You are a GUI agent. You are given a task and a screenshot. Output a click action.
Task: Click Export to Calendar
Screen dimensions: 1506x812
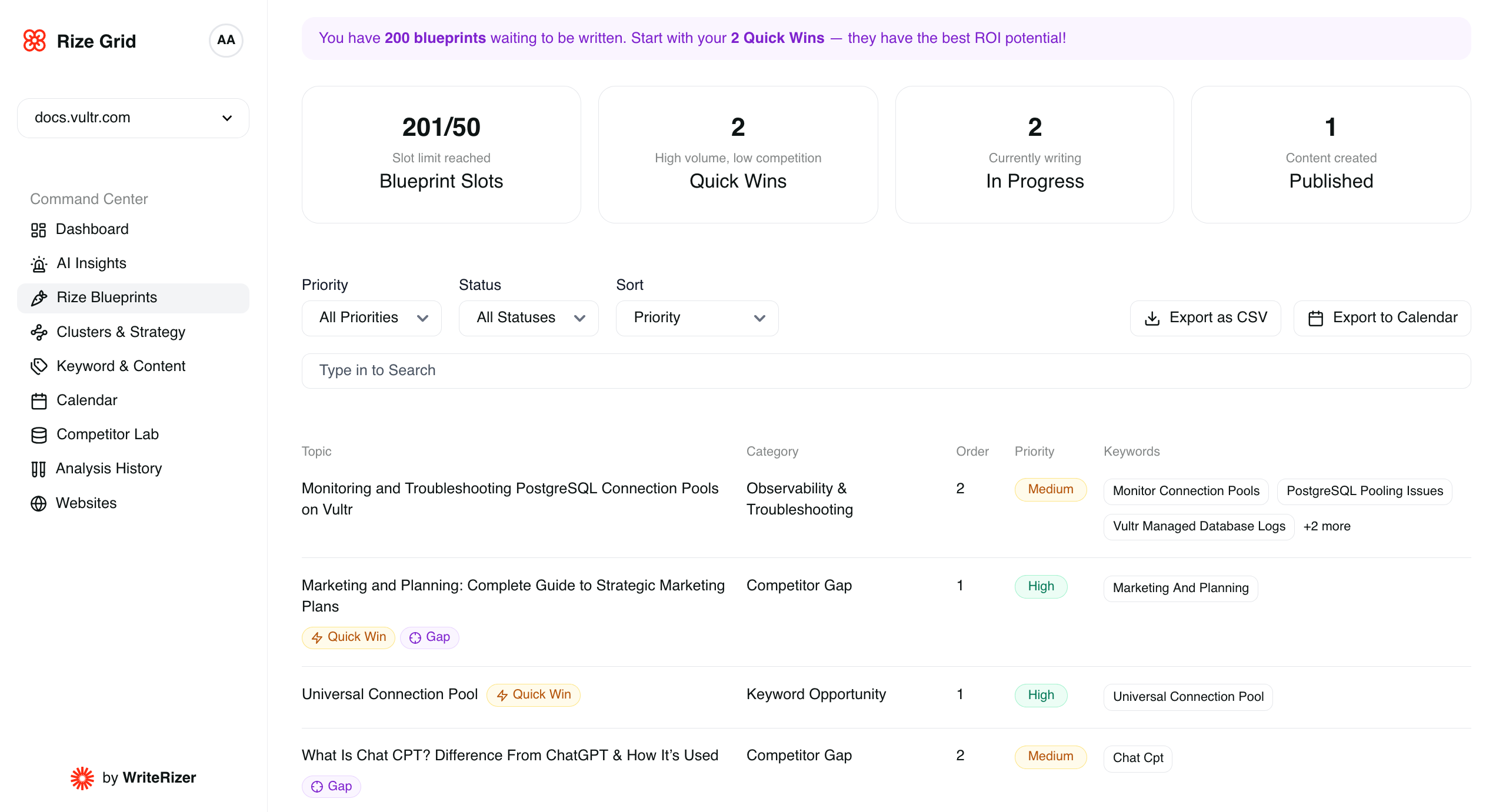1382,318
